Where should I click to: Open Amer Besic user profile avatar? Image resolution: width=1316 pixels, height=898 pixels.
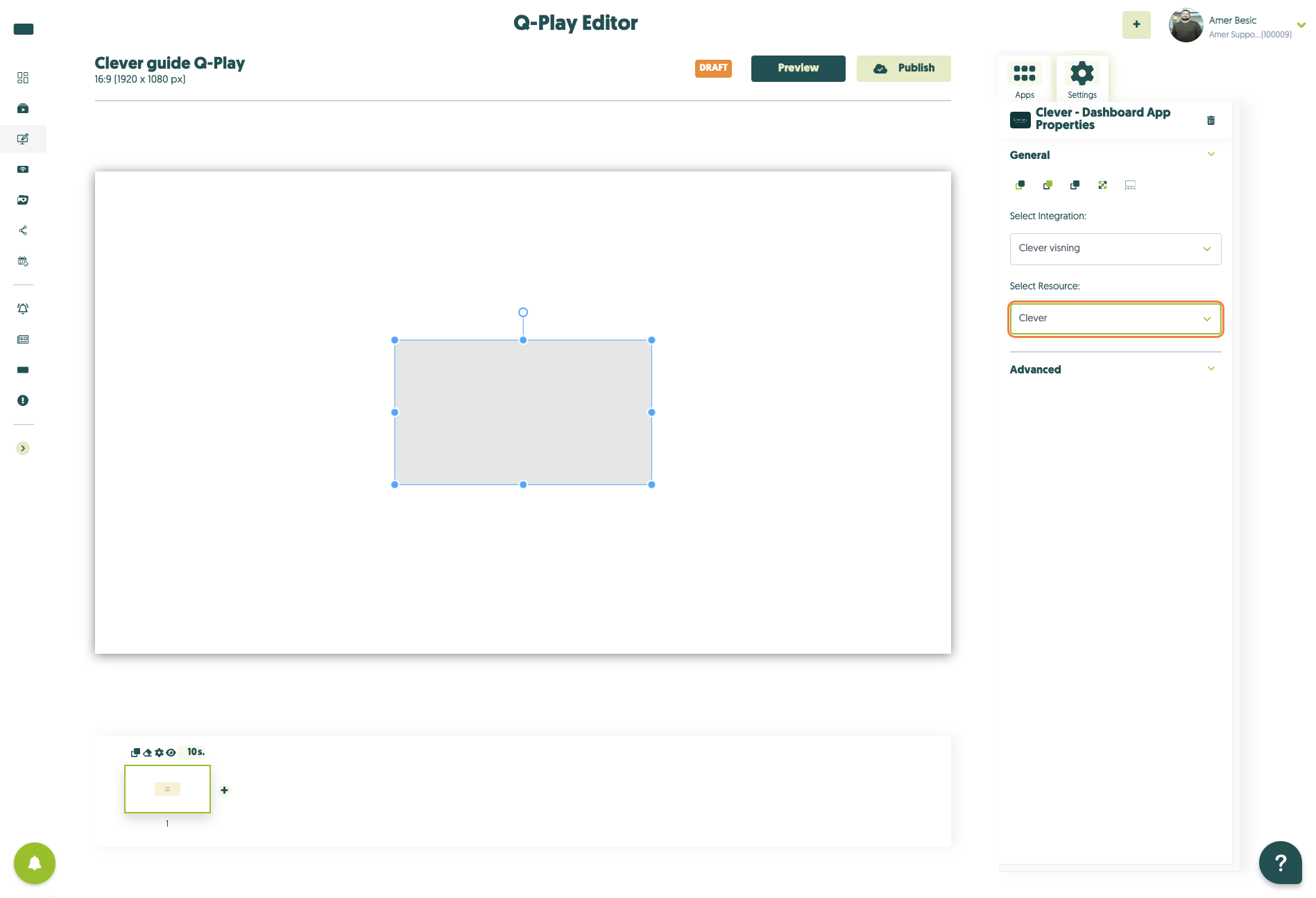click(x=1186, y=26)
